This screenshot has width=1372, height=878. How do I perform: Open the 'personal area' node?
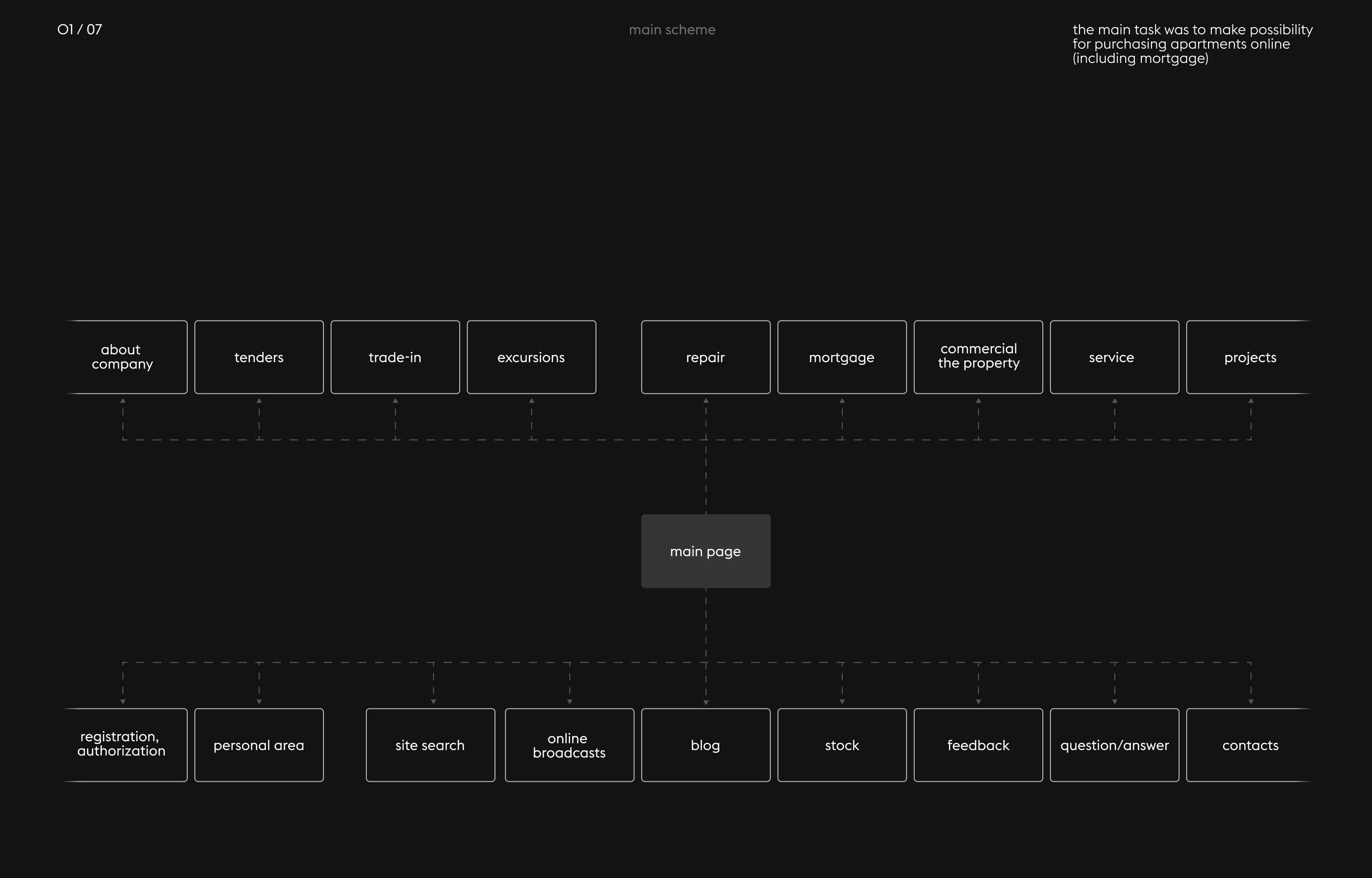coord(259,745)
